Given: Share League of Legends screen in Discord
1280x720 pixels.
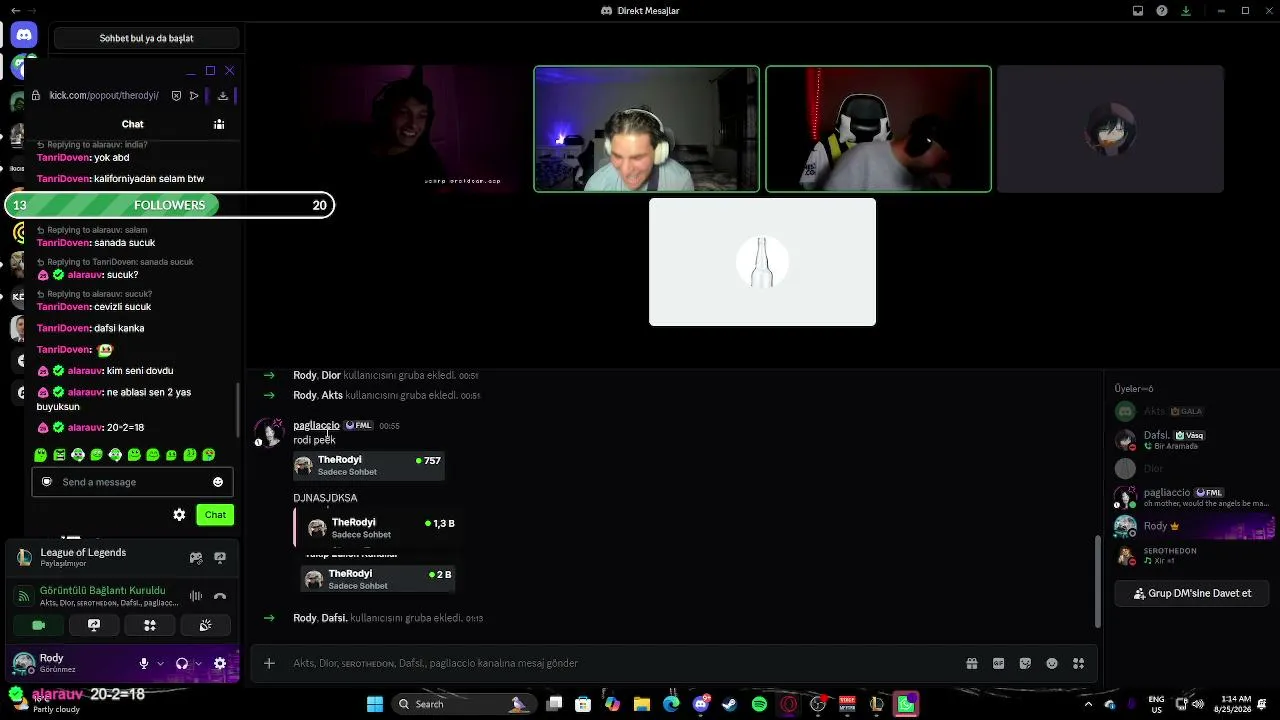Looking at the screenshot, I should coord(220,557).
